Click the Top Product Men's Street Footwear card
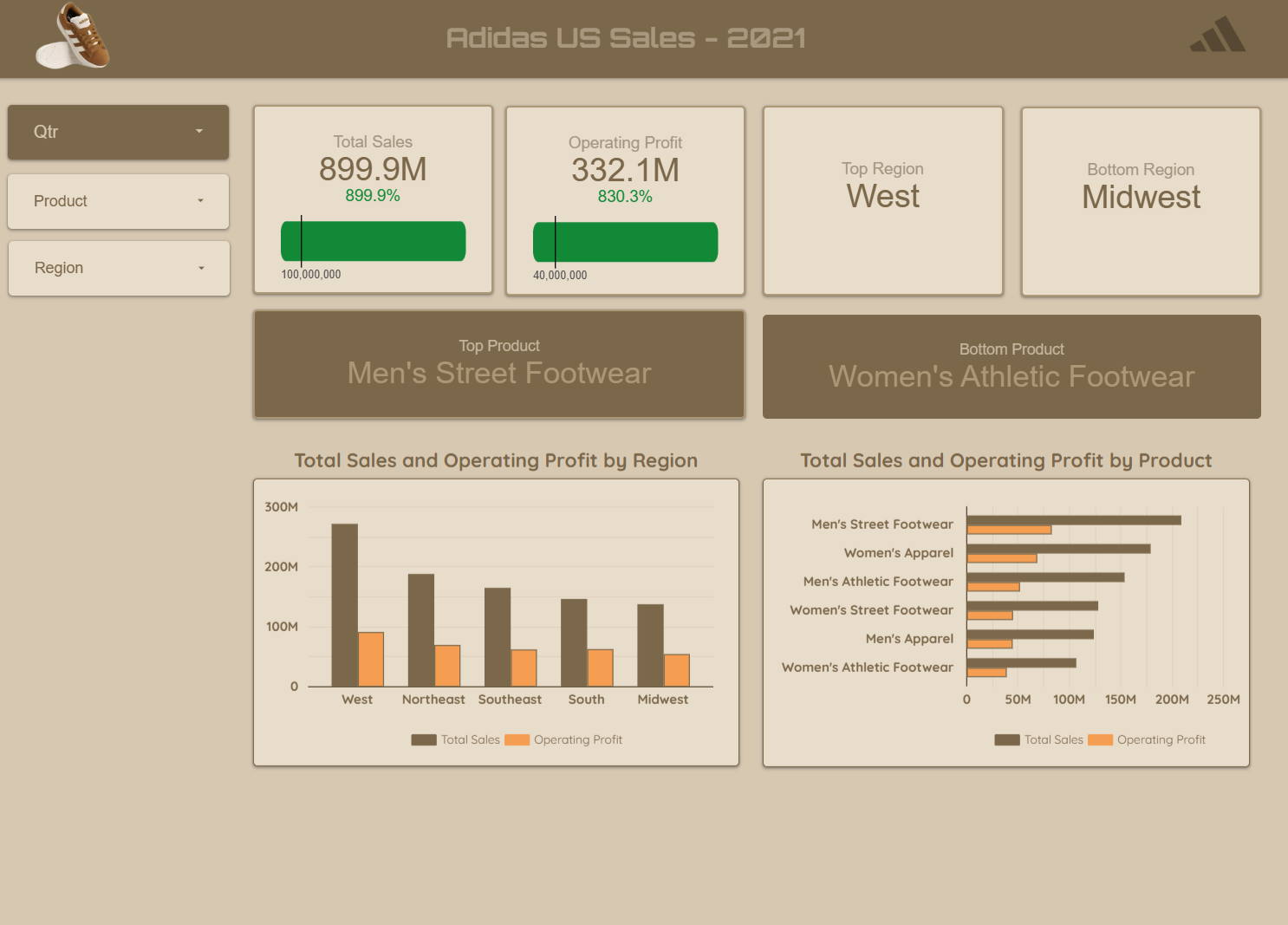This screenshot has width=1288, height=925. coord(499,364)
